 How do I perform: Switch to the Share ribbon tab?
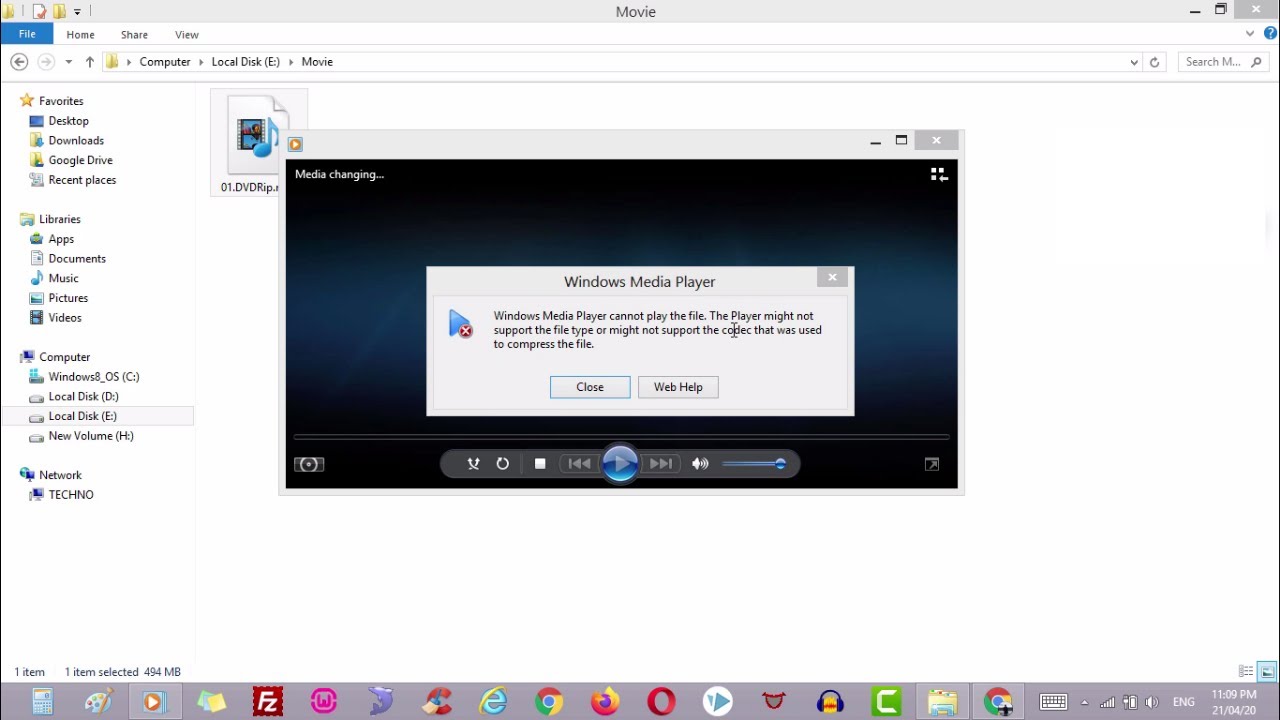(134, 35)
